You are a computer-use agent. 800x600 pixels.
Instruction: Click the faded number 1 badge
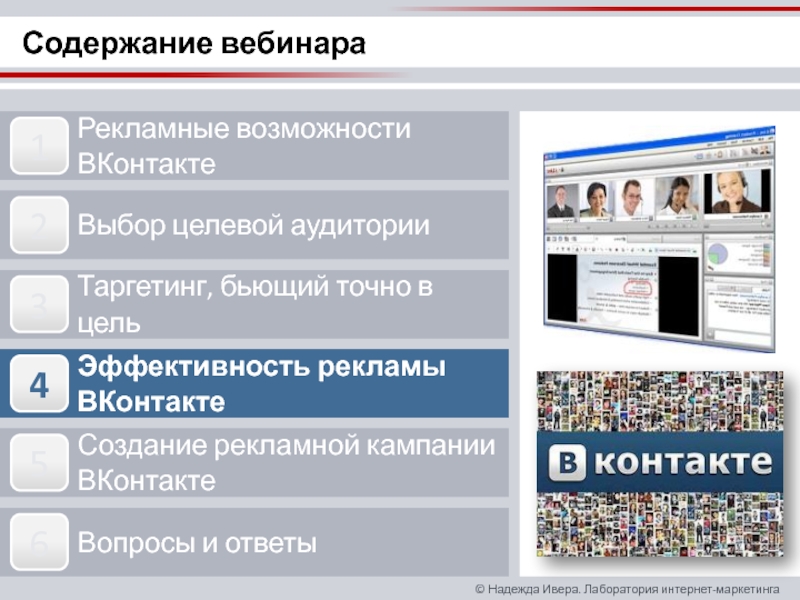tap(39, 145)
